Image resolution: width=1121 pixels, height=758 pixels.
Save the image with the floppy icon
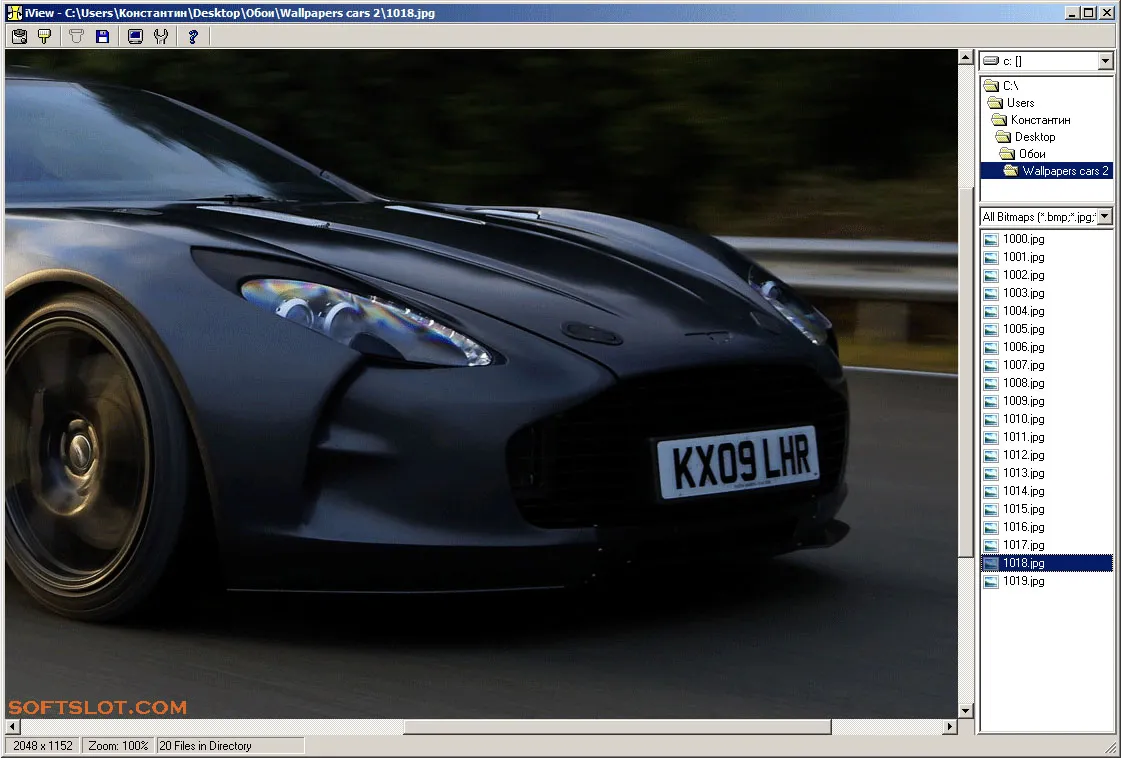(x=102, y=36)
